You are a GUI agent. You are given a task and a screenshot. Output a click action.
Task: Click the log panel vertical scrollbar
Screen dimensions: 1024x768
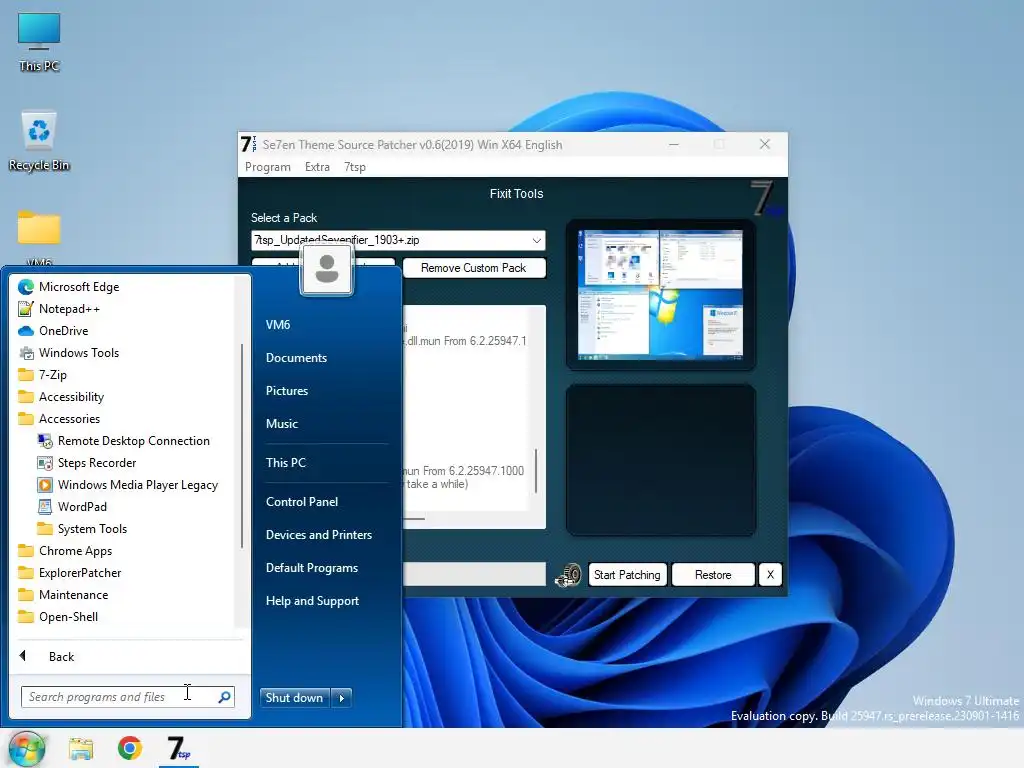pyautogui.click(x=536, y=470)
